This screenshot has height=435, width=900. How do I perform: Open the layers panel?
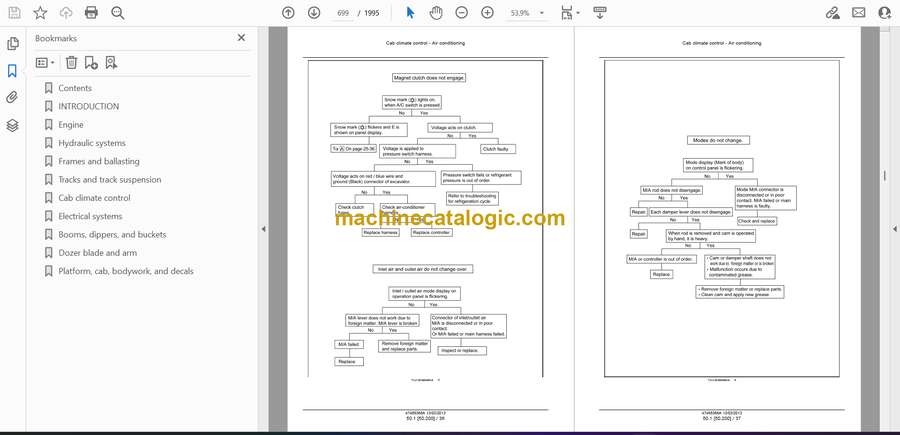coord(12,125)
